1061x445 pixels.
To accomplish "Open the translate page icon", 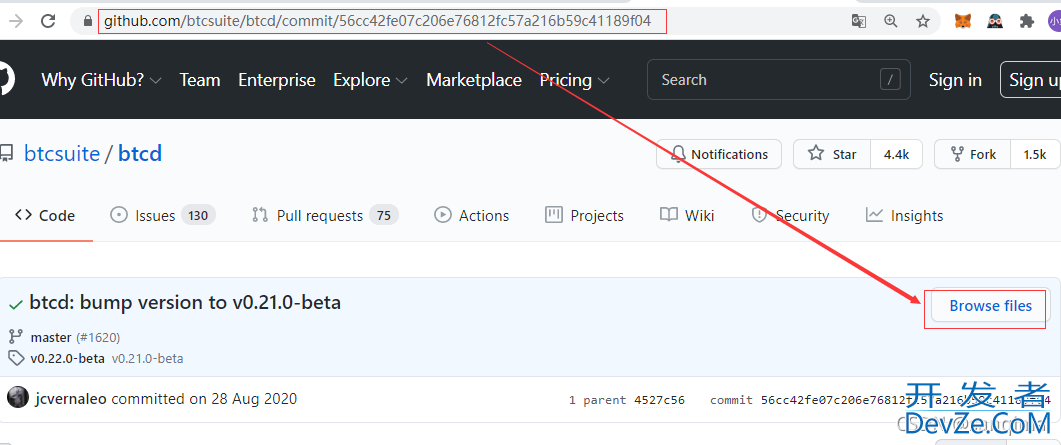I will 859,22.
